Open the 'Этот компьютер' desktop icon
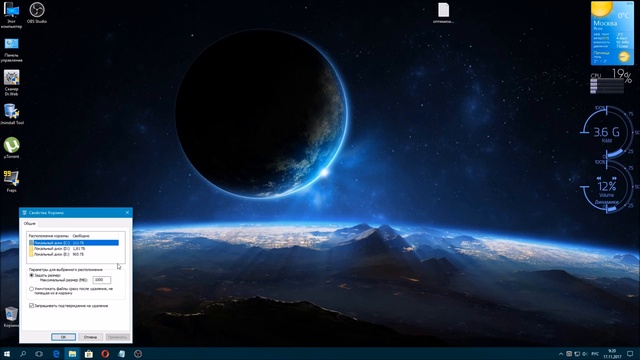Viewport: 640px width, 360px height. [x=11, y=15]
